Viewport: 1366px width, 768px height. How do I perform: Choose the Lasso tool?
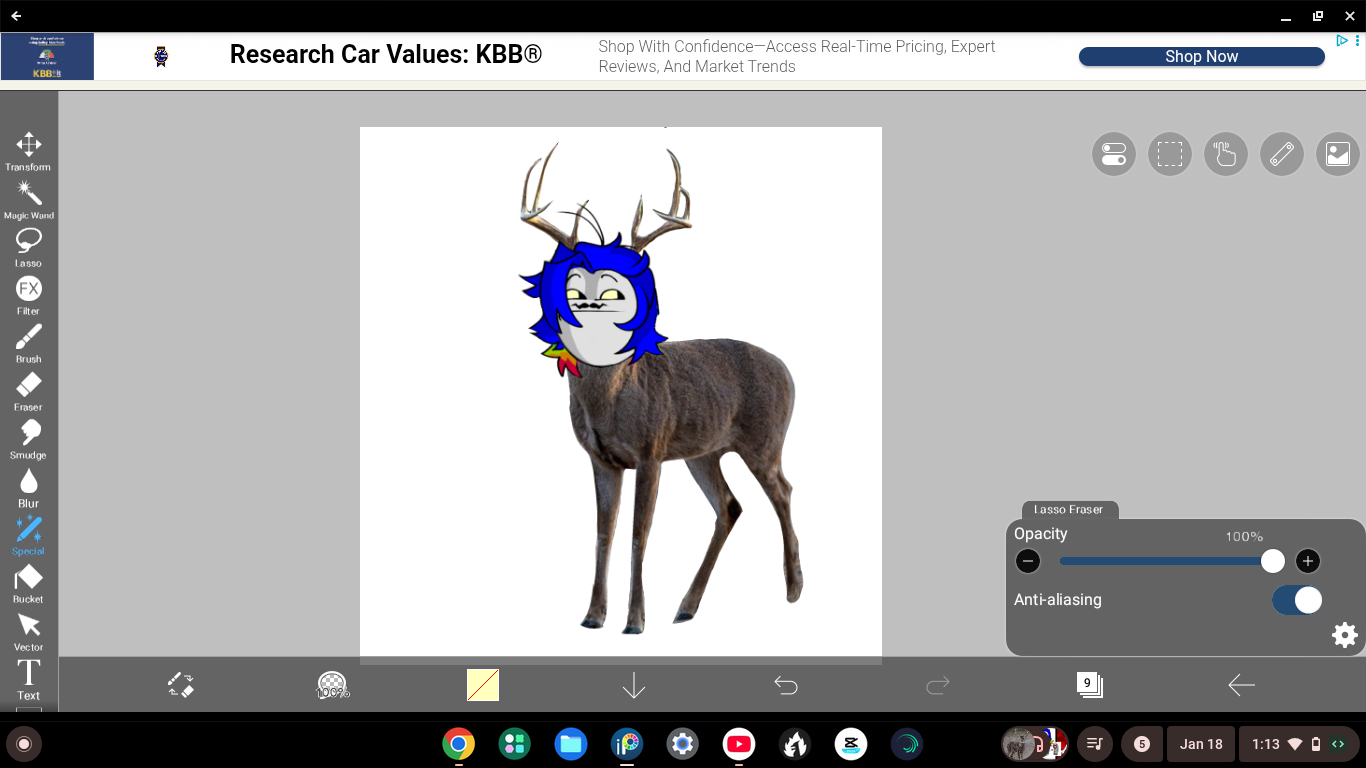(x=28, y=246)
